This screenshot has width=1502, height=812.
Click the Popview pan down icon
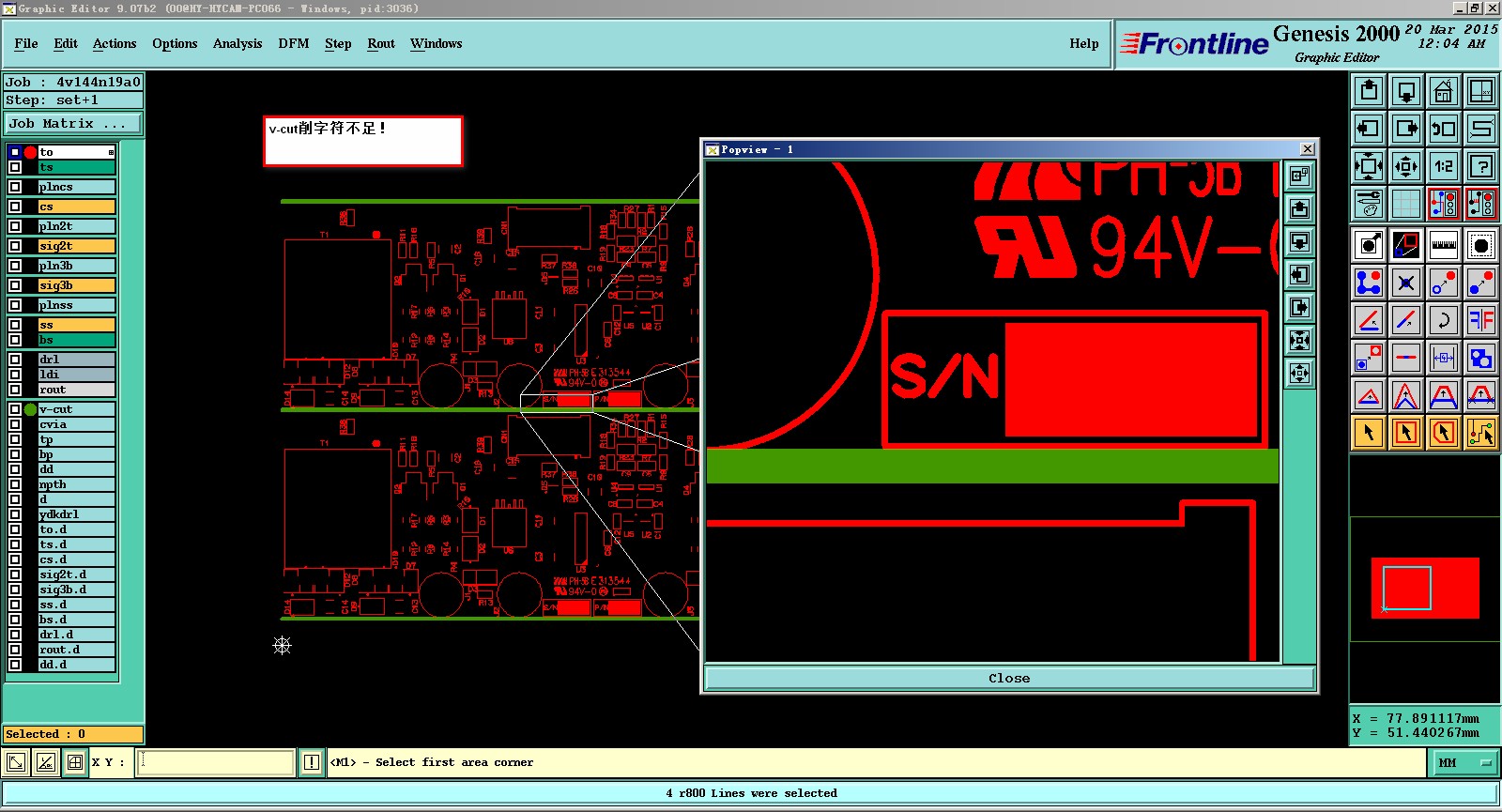pyautogui.click(x=1299, y=241)
